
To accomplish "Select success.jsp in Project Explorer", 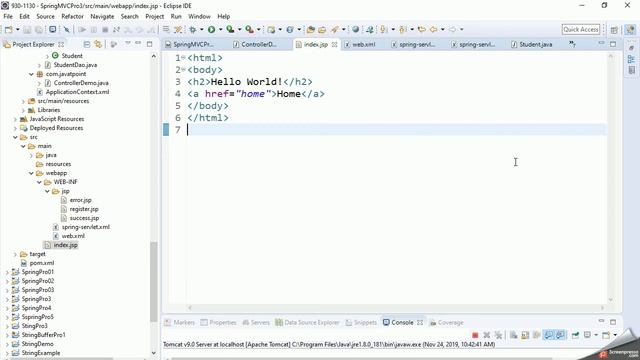I will coord(84,218).
